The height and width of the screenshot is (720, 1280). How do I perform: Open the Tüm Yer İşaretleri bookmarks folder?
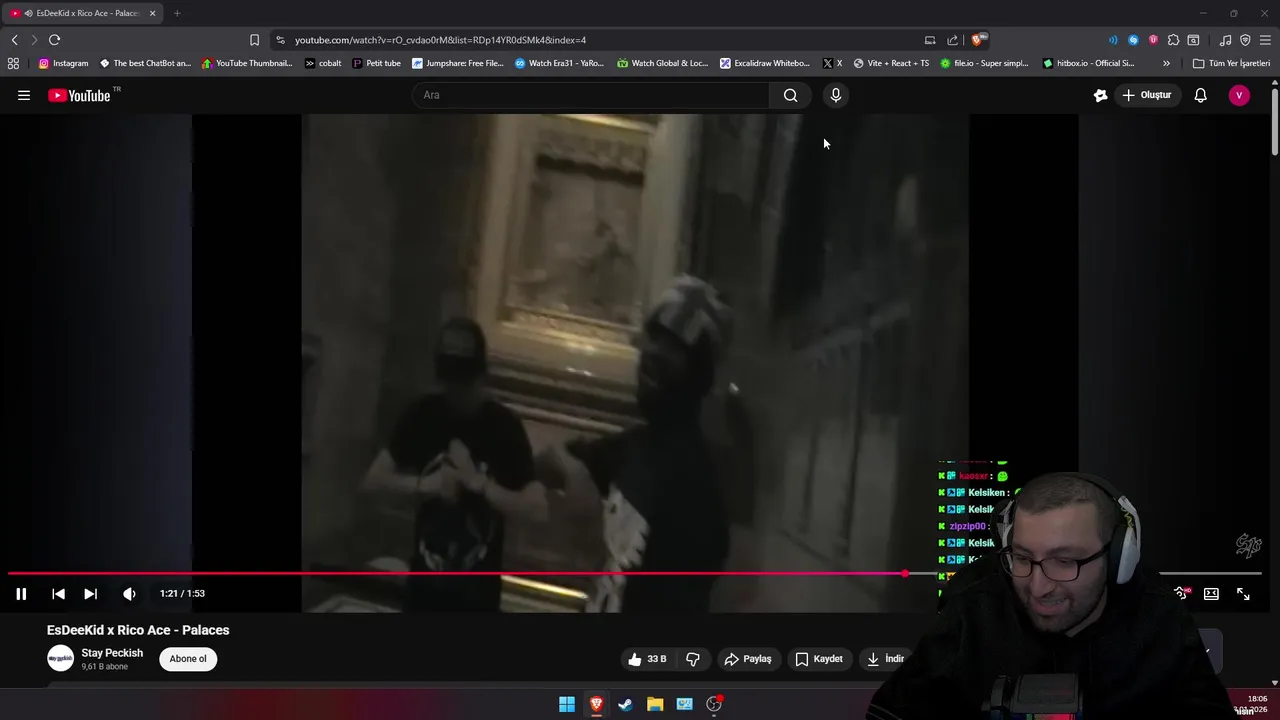pyautogui.click(x=1231, y=63)
